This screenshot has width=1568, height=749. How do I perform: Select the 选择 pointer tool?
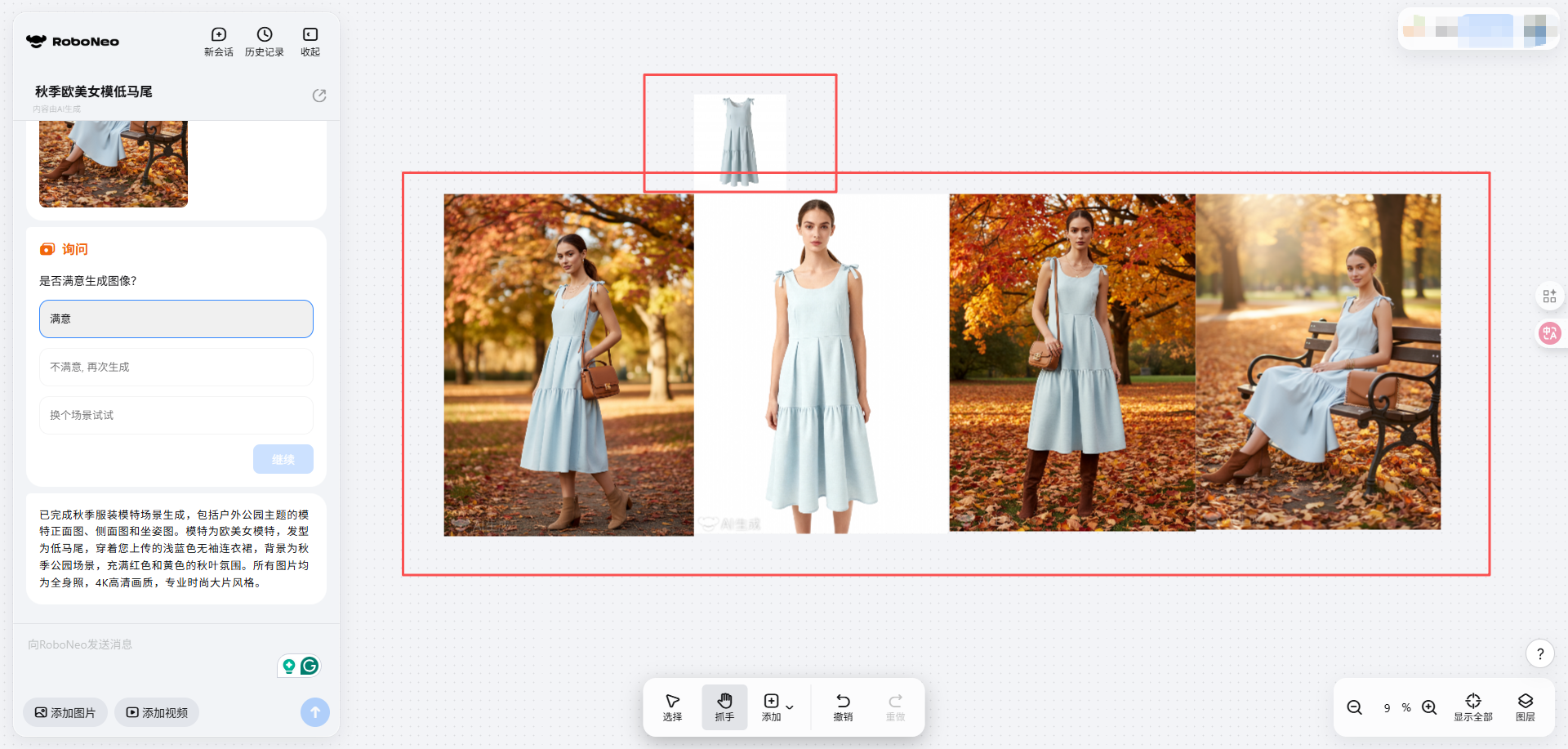[x=672, y=707]
